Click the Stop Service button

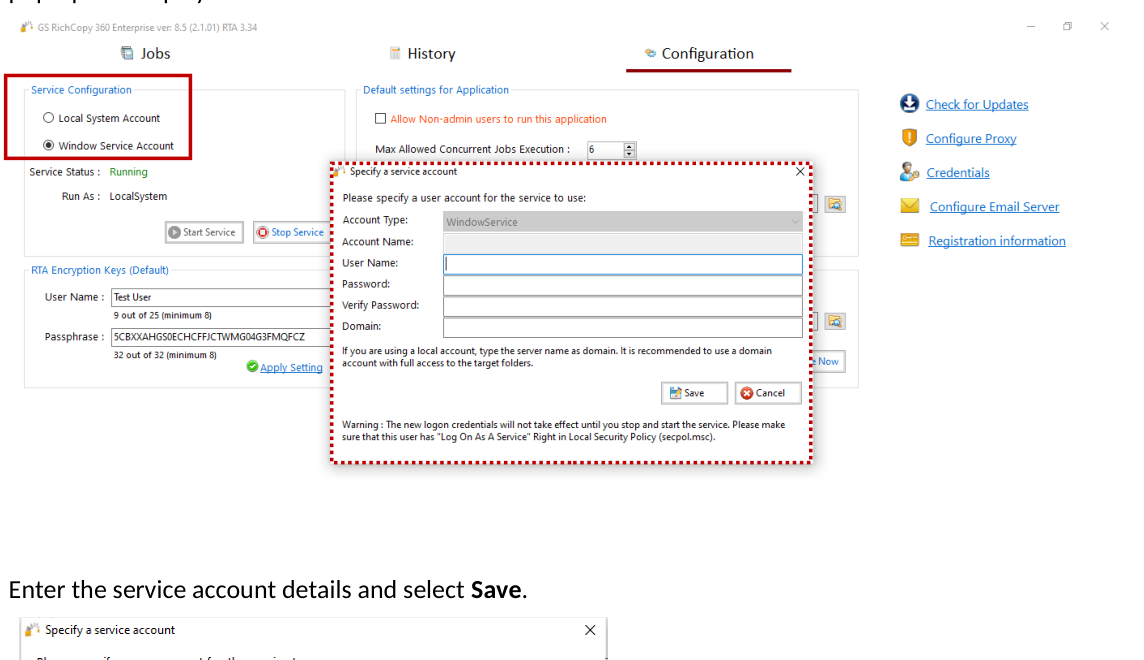point(290,232)
